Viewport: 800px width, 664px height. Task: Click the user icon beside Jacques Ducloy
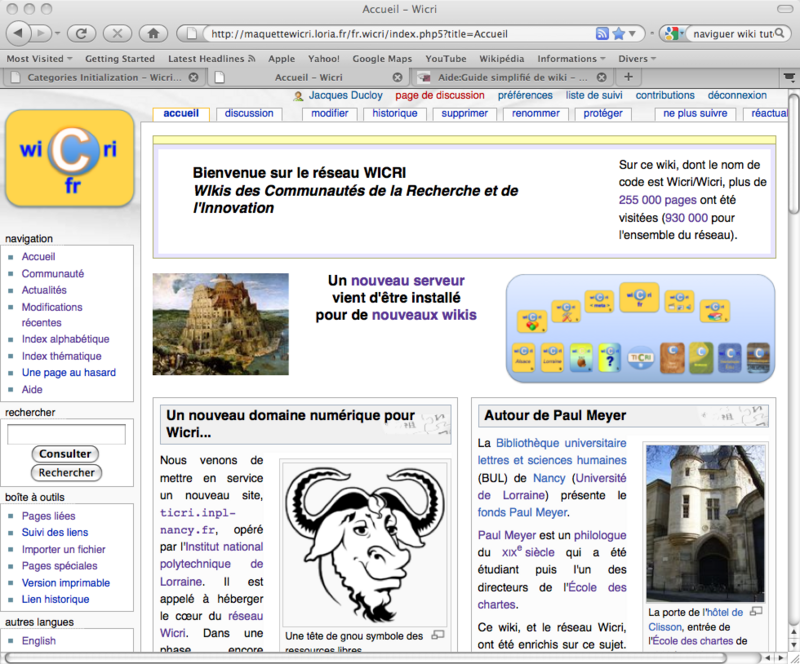pyautogui.click(x=298, y=96)
